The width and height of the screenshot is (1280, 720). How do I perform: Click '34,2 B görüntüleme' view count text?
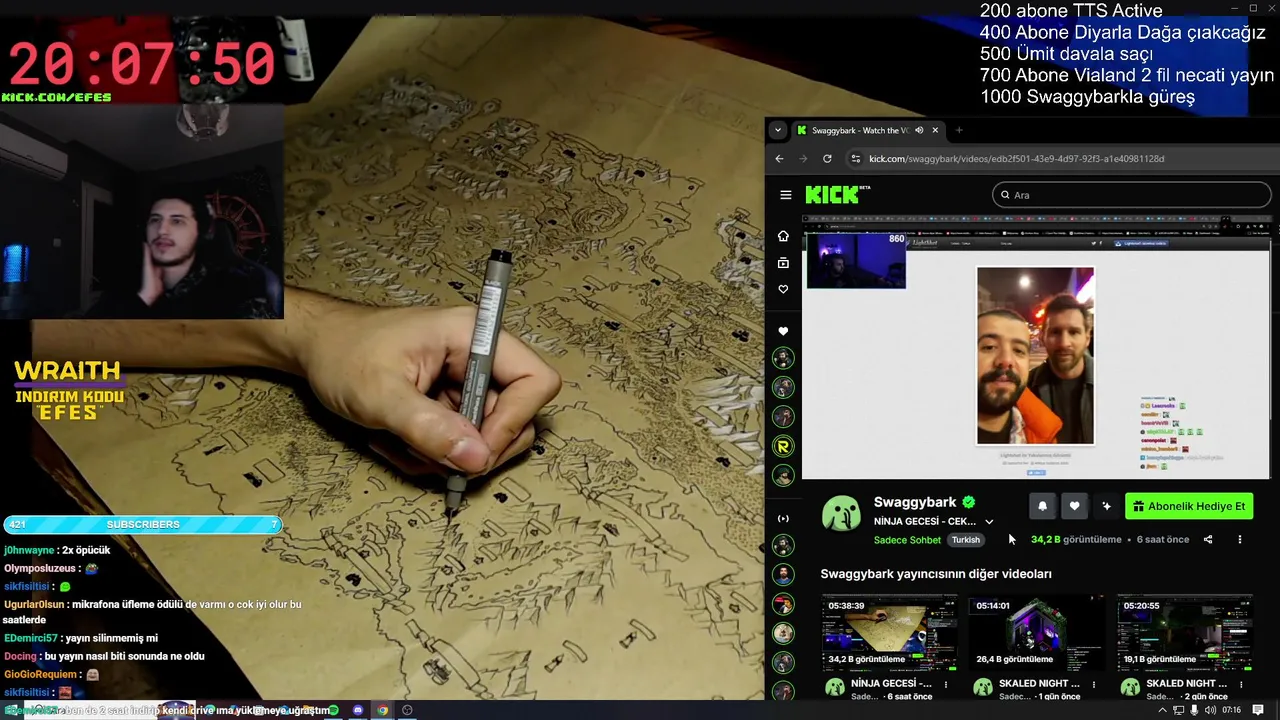tap(1076, 540)
